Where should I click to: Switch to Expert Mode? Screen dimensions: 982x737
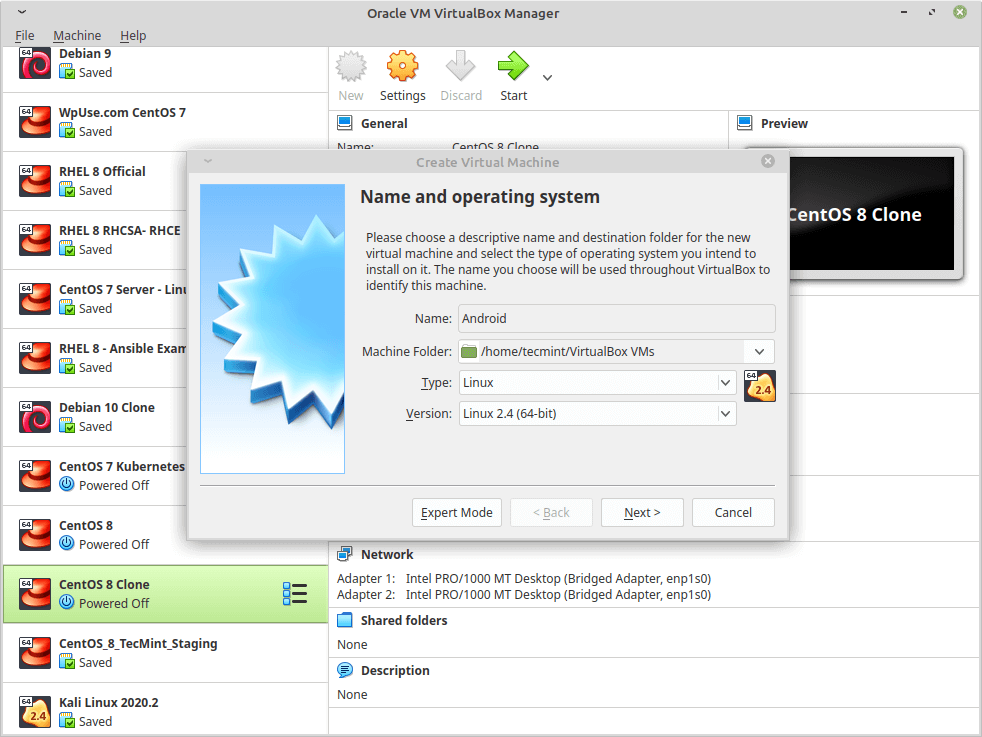[457, 512]
